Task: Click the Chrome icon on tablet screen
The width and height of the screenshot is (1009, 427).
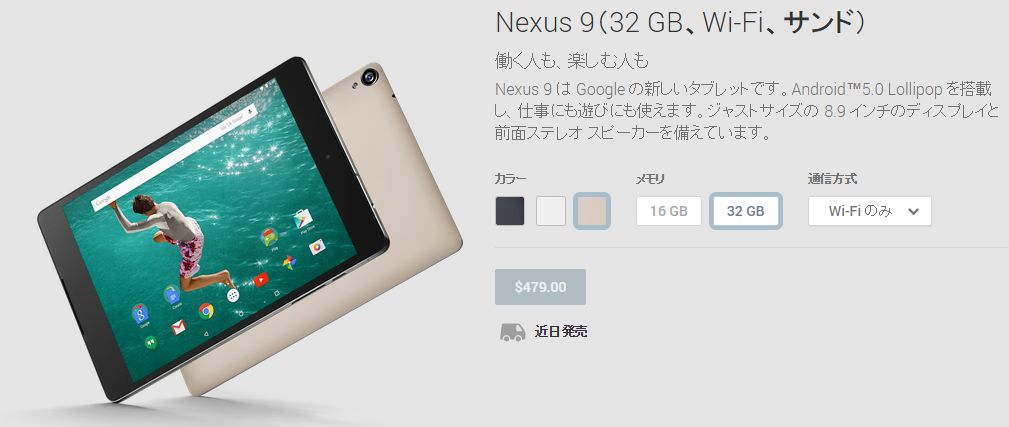Action: [207, 311]
